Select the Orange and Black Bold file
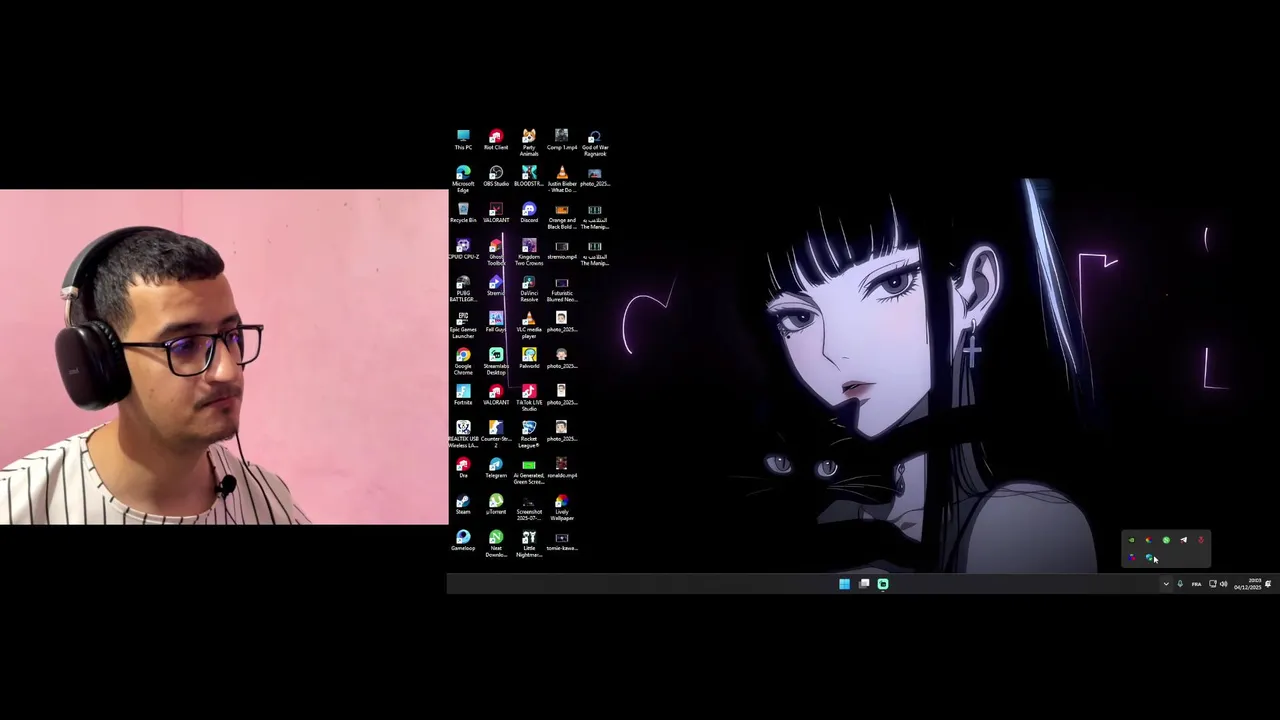 (x=562, y=216)
